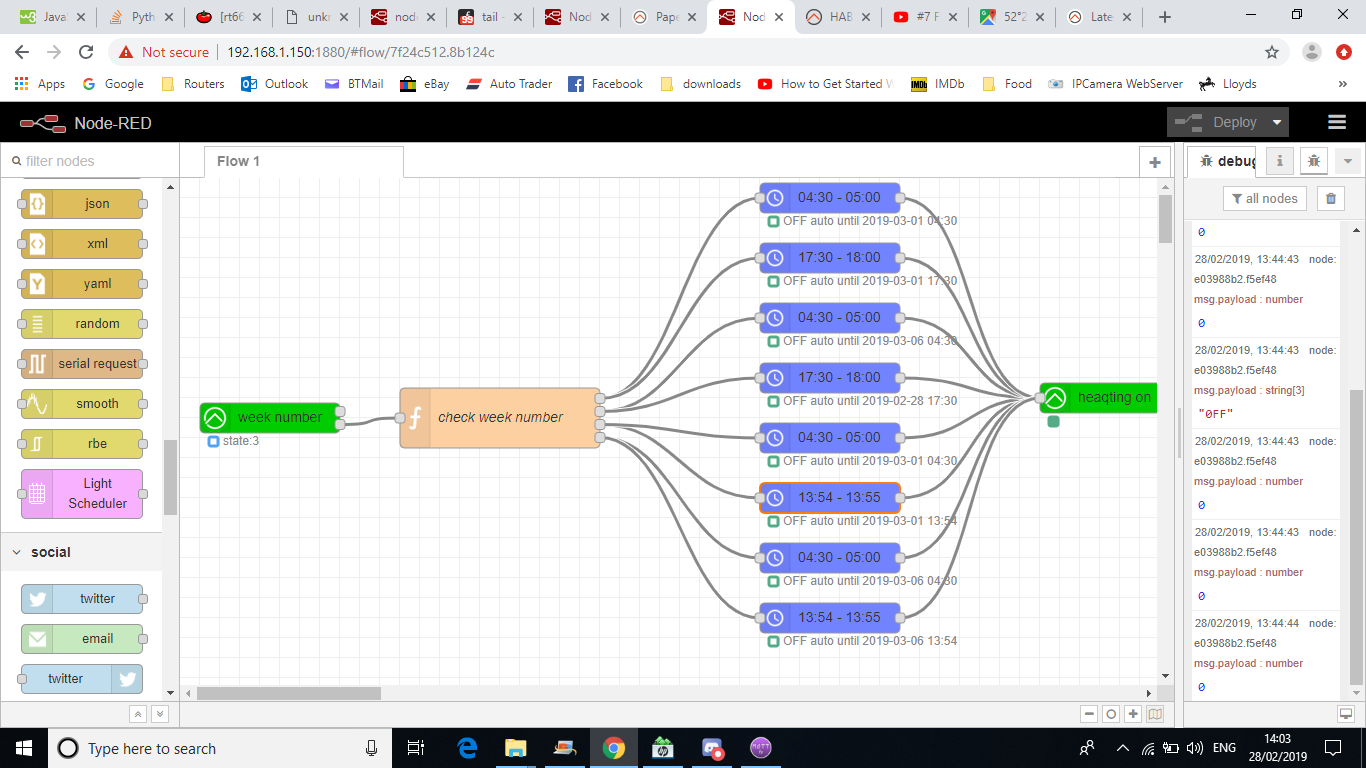Open the Deploy options dropdown arrow
This screenshot has width=1366, height=768.
click(1276, 122)
